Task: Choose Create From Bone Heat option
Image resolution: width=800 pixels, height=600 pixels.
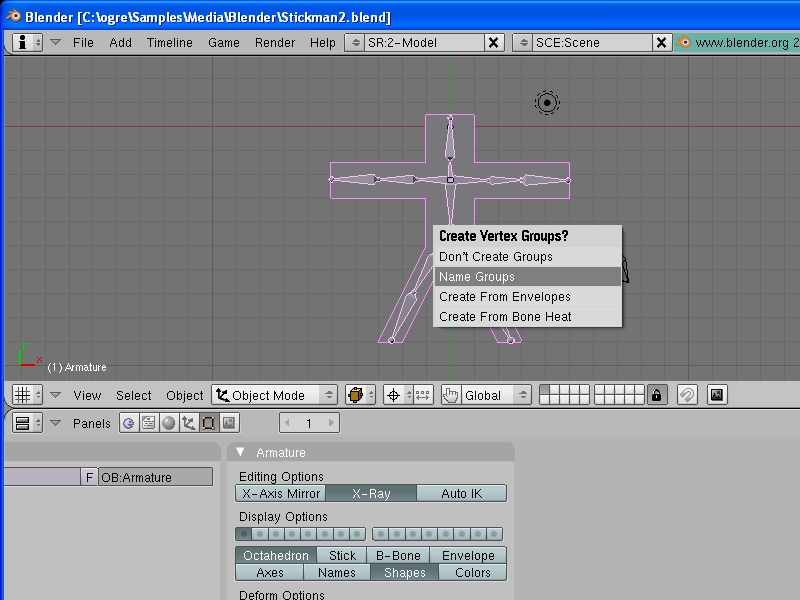Action: [x=528, y=316]
